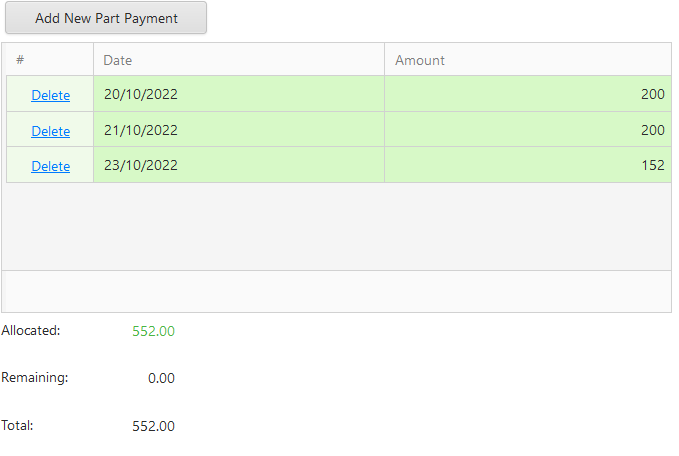Delete the 20/10/2022 payment row
This screenshot has width=679, height=456.
coord(50,95)
